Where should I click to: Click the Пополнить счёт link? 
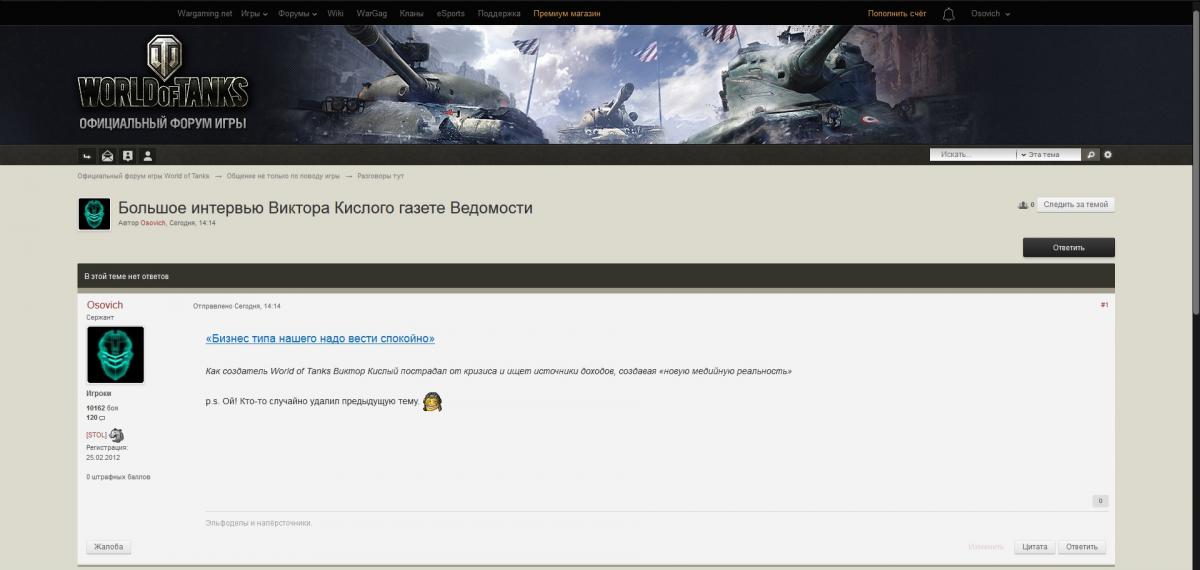[x=897, y=14]
